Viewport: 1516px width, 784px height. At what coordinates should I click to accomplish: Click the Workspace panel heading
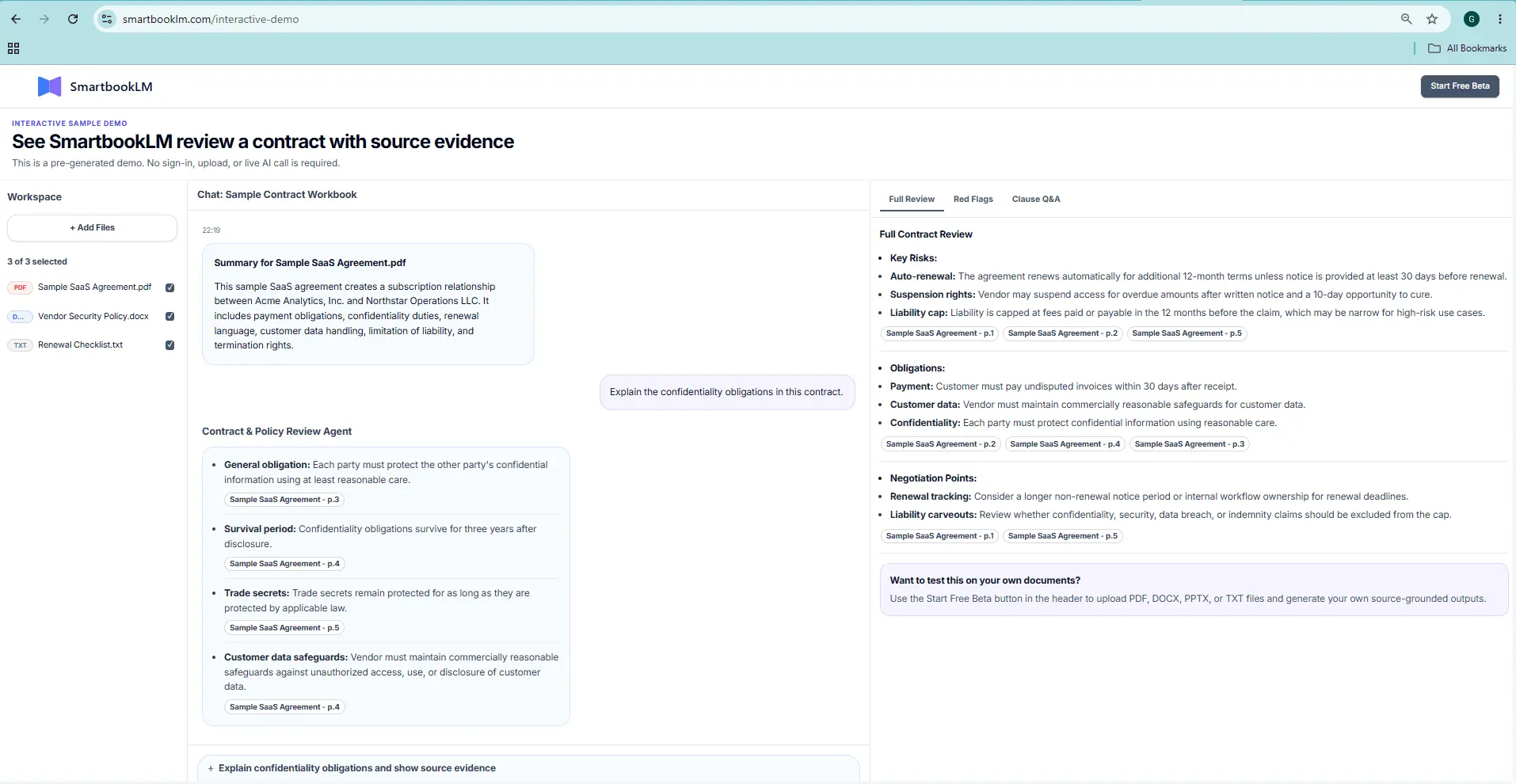(34, 197)
